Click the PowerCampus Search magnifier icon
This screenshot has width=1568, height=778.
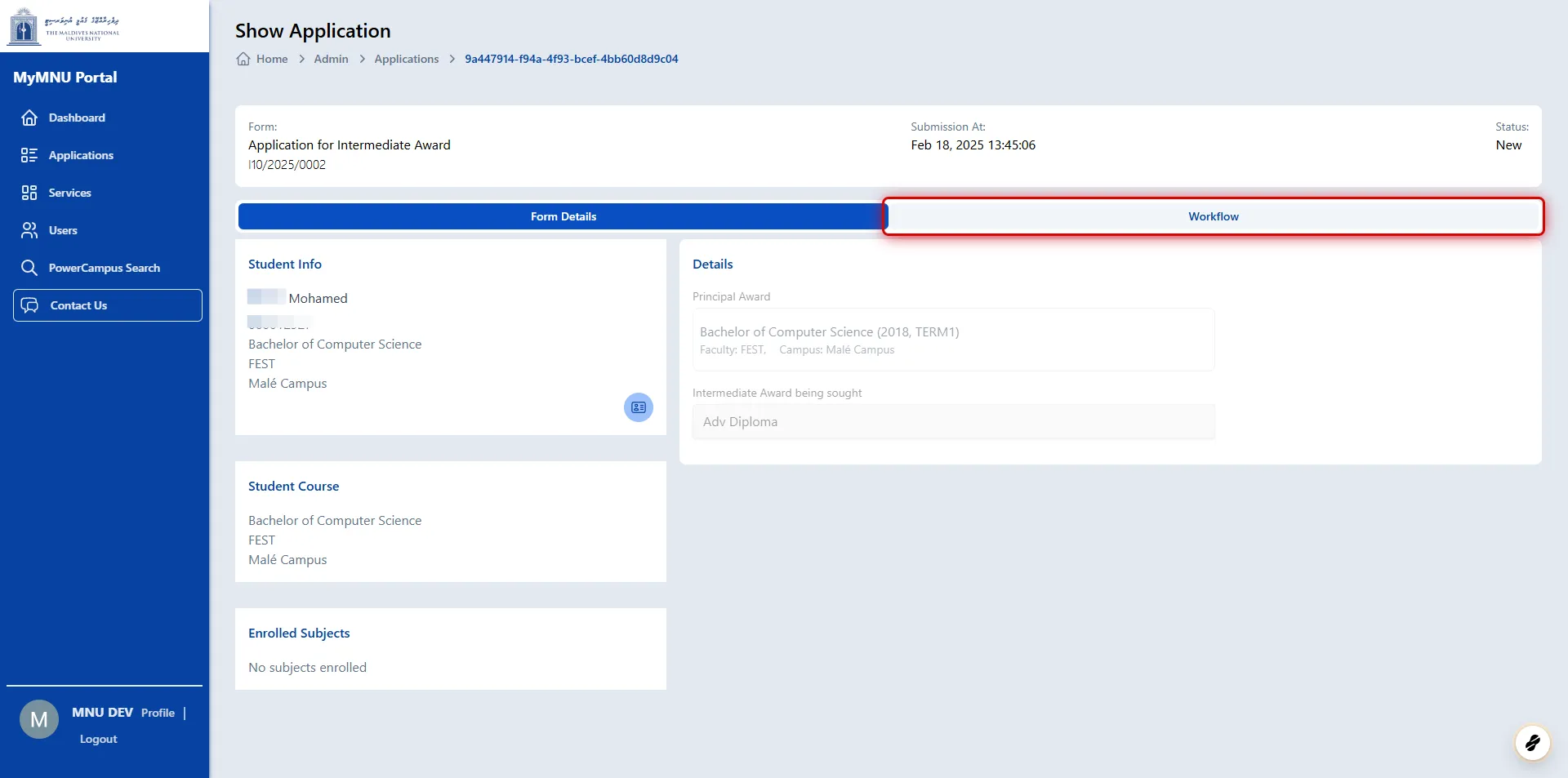tap(29, 268)
